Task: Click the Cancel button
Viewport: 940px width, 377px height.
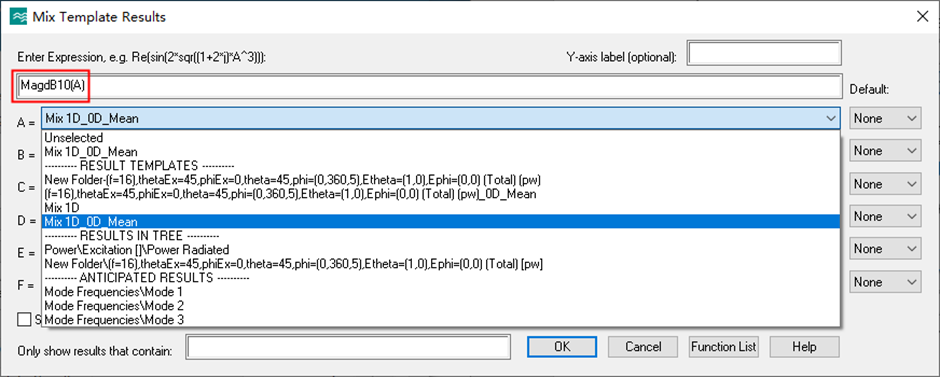Action: 643,346
